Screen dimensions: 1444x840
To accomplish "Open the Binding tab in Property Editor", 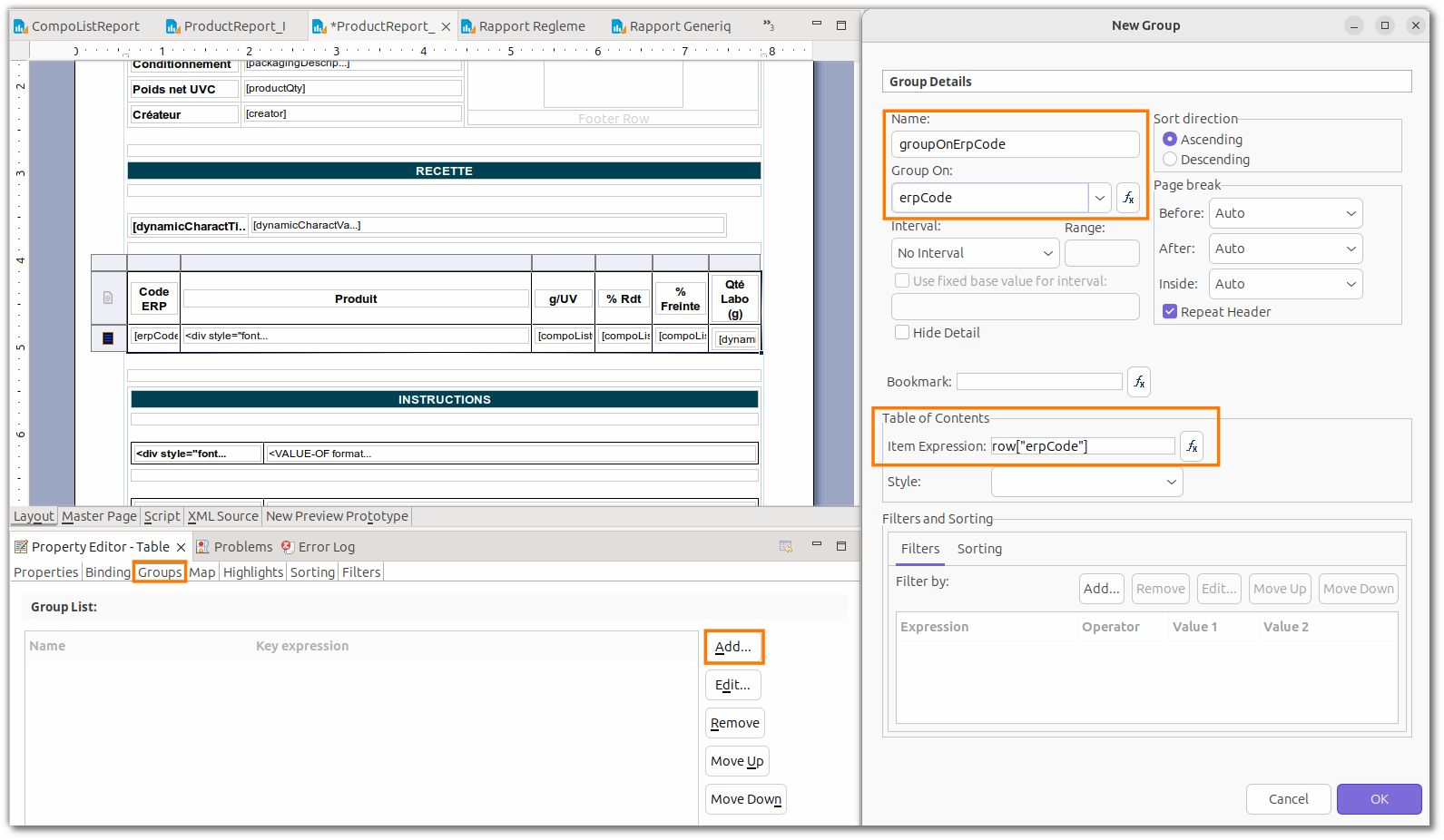I will click(x=108, y=572).
